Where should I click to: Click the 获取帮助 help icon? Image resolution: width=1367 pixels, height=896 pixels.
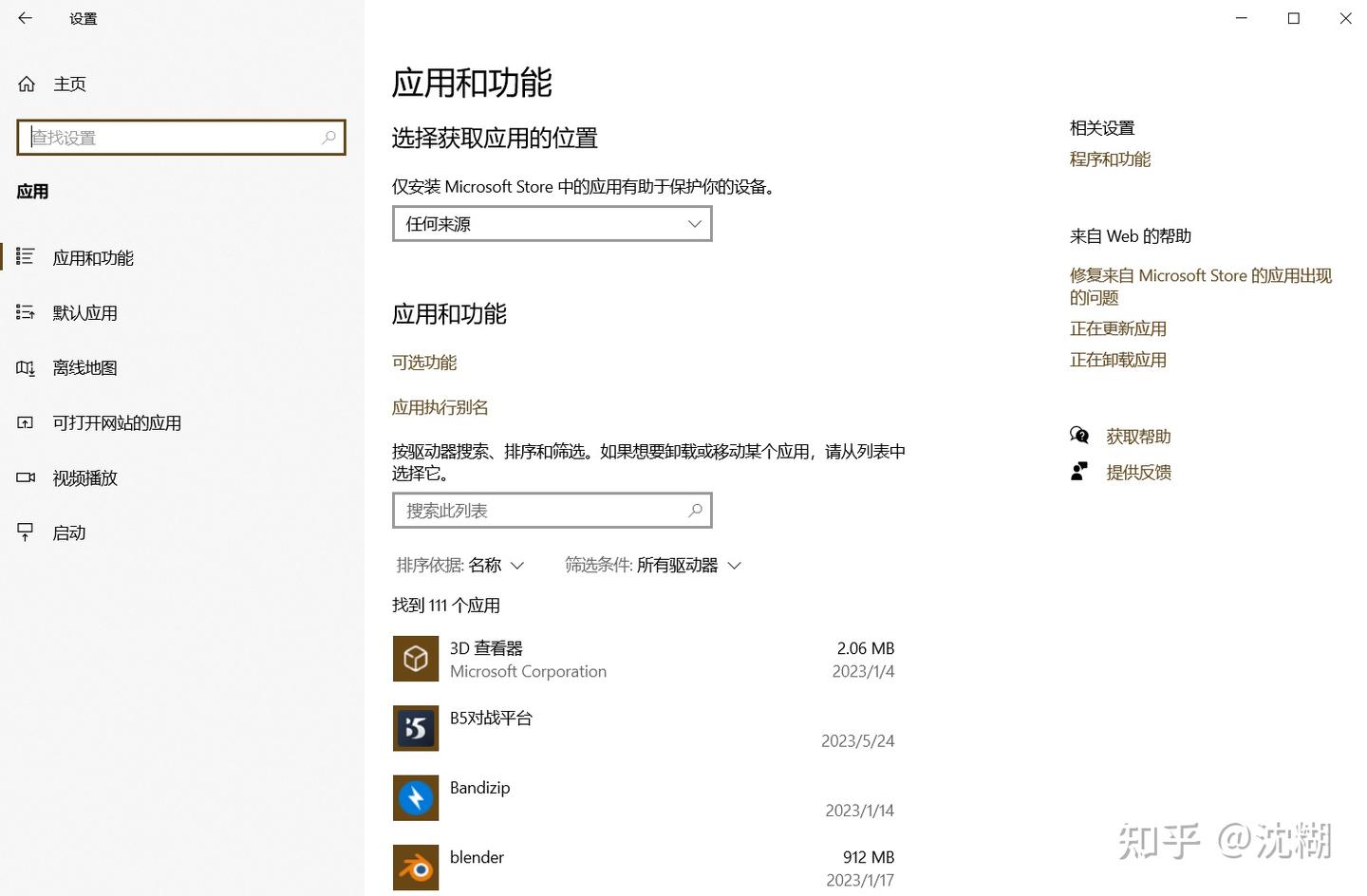(x=1080, y=436)
